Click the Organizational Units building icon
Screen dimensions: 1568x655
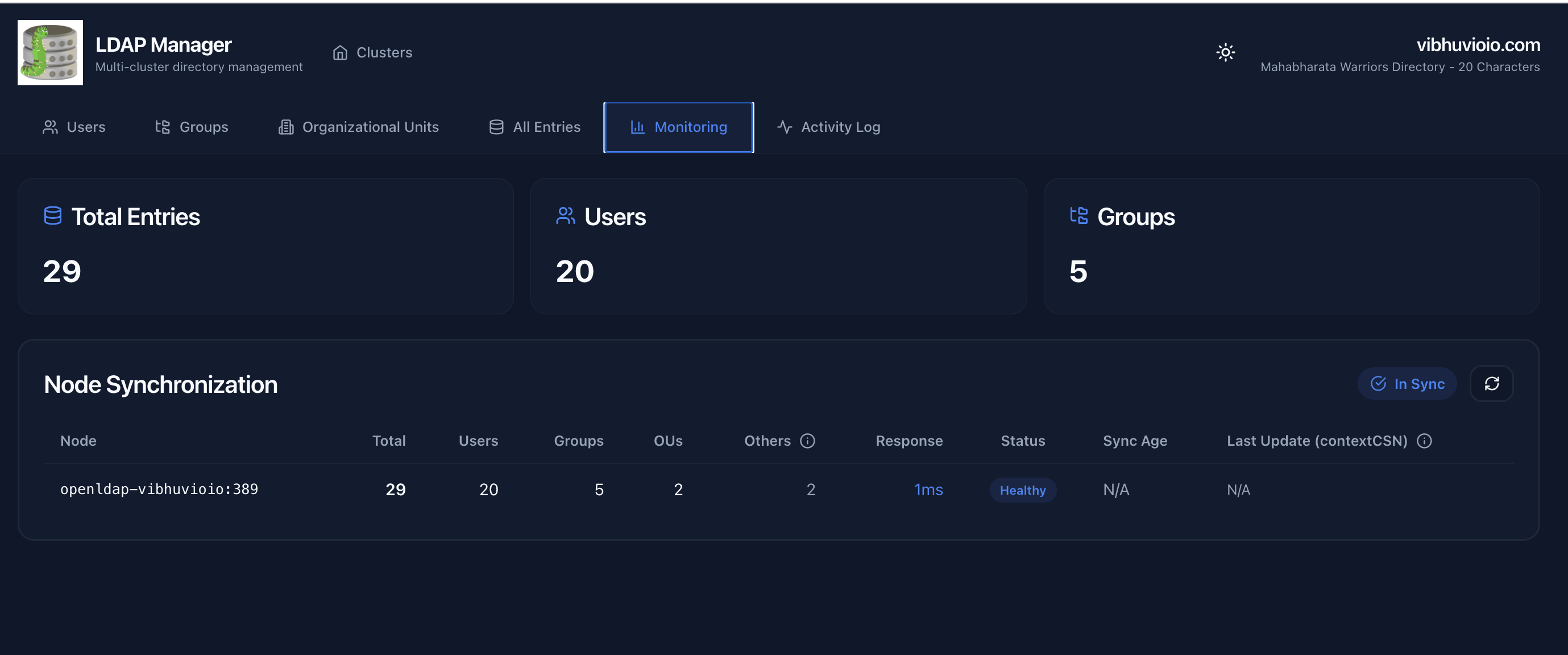click(x=285, y=127)
